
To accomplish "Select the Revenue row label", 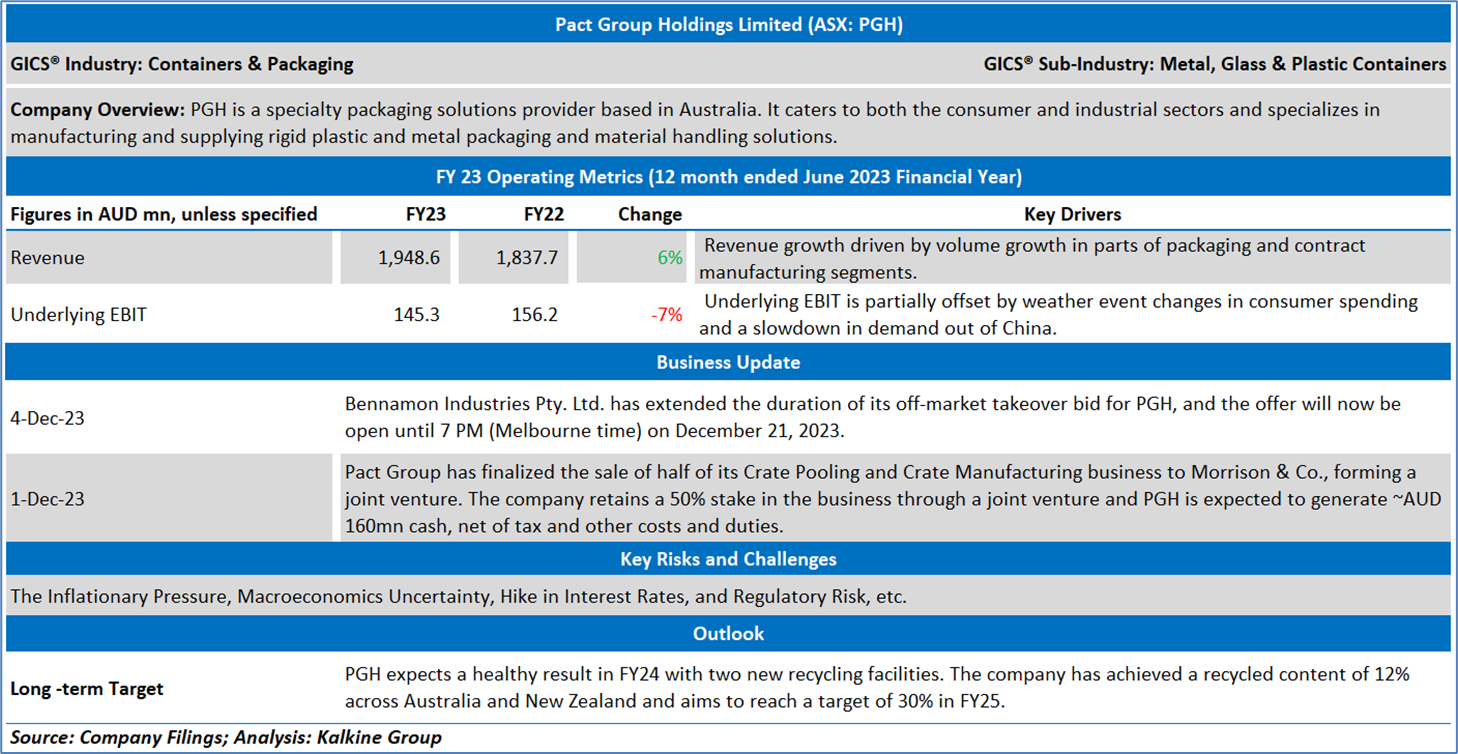I will click(47, 258).
